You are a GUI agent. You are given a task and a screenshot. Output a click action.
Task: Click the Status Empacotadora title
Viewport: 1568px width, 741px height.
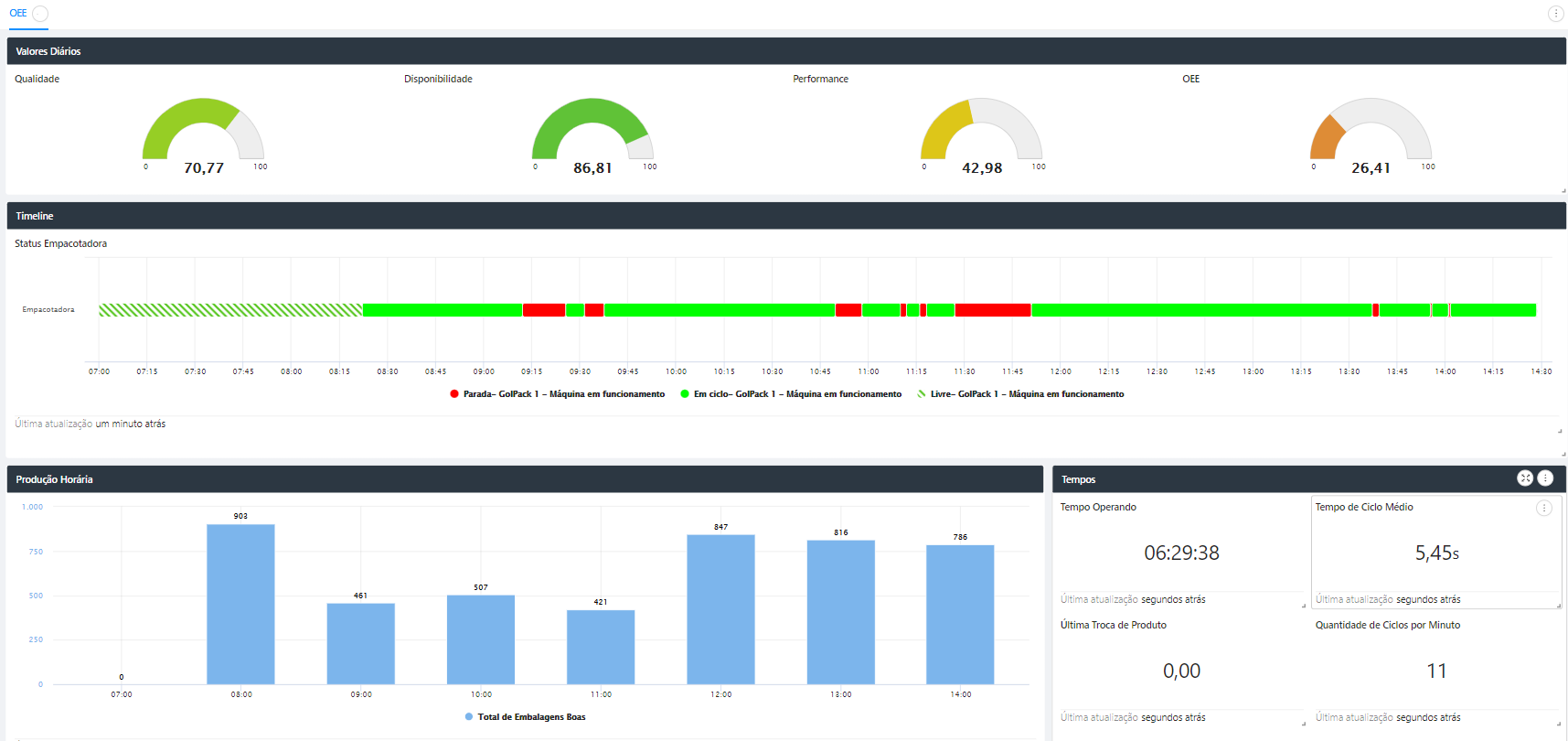[60, 243]
